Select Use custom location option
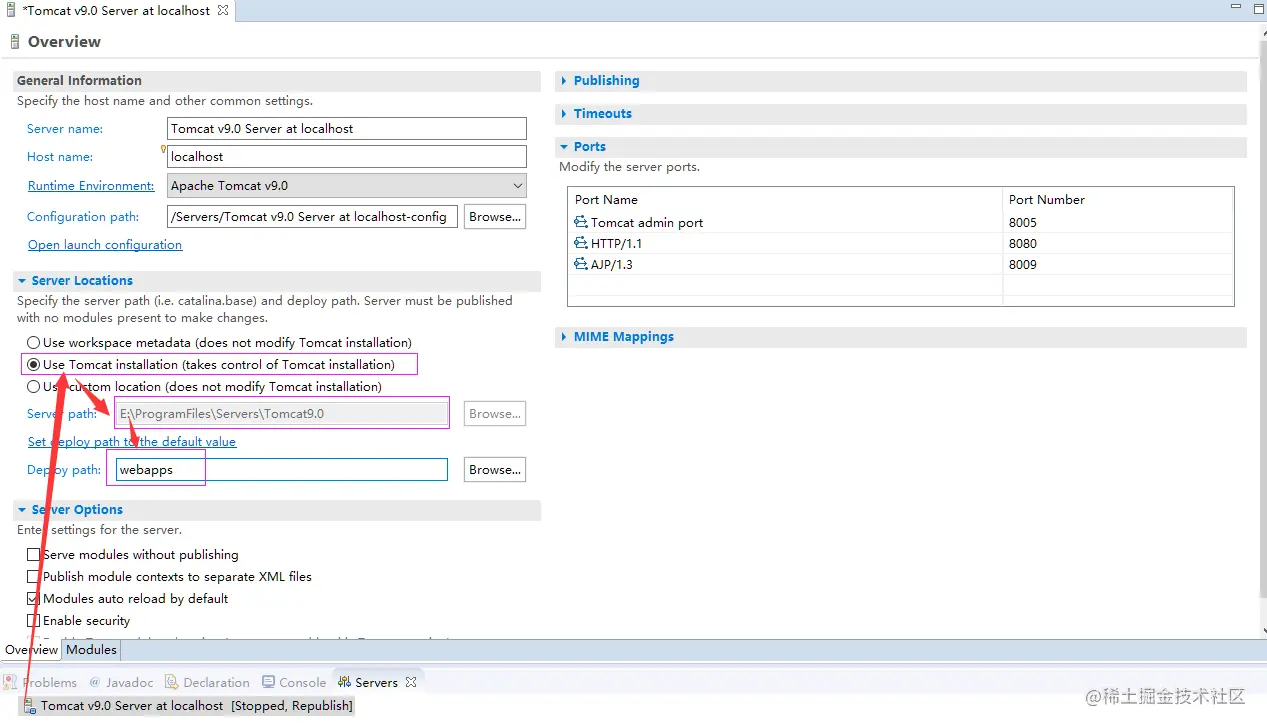Viewport: 1267px width, 728px height. coord(34,386)
